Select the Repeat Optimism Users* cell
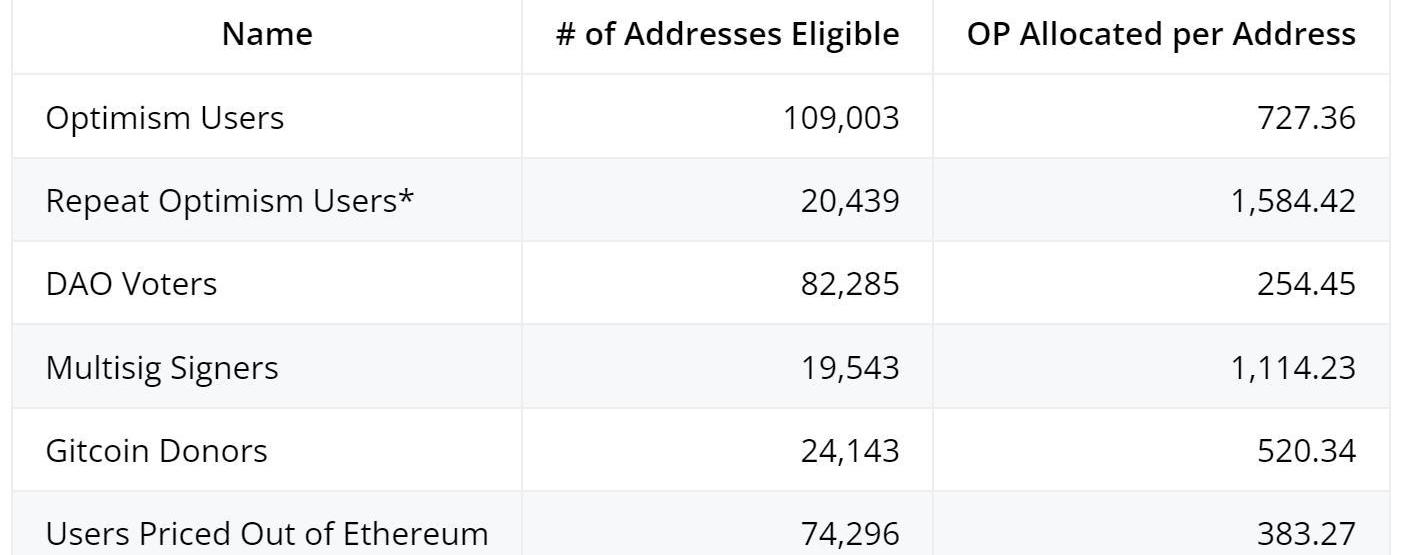Screen dimensions: 1403x555 (230, 201)
